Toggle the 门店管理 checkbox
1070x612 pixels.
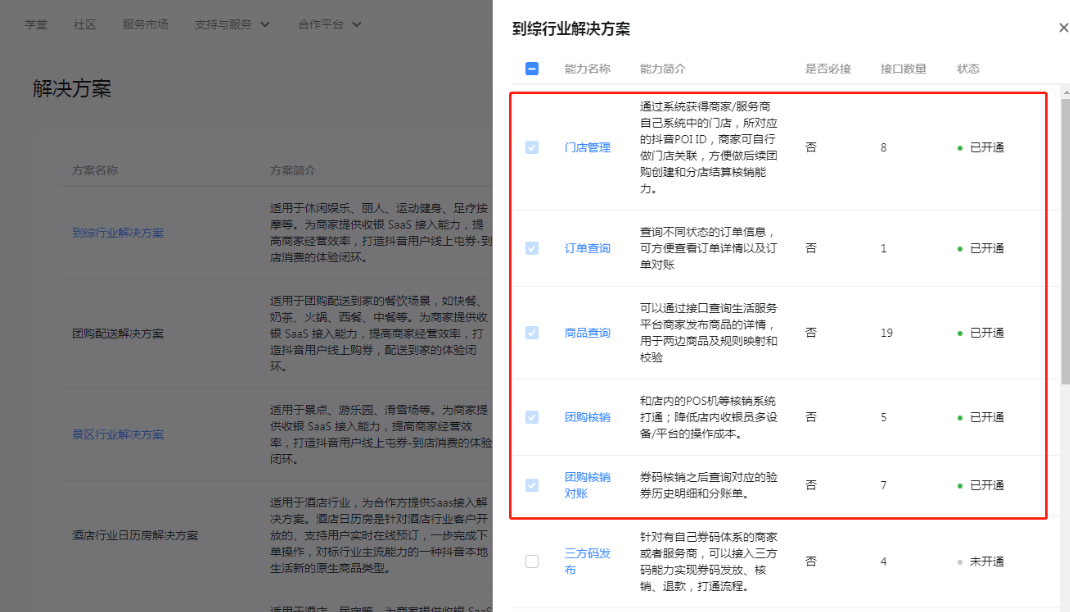click(532, 147)
